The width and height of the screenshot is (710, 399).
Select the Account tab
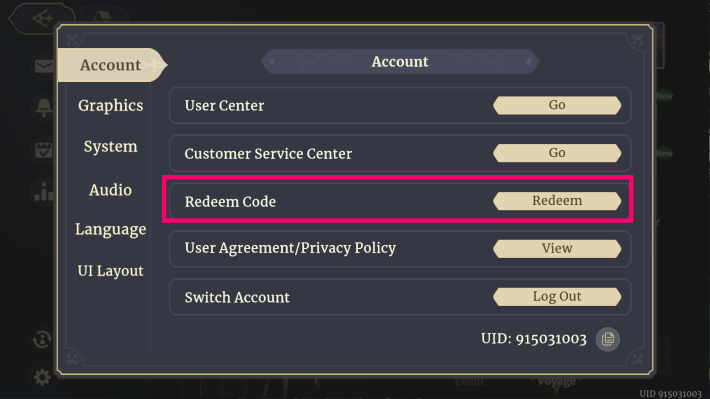point(111,65)
